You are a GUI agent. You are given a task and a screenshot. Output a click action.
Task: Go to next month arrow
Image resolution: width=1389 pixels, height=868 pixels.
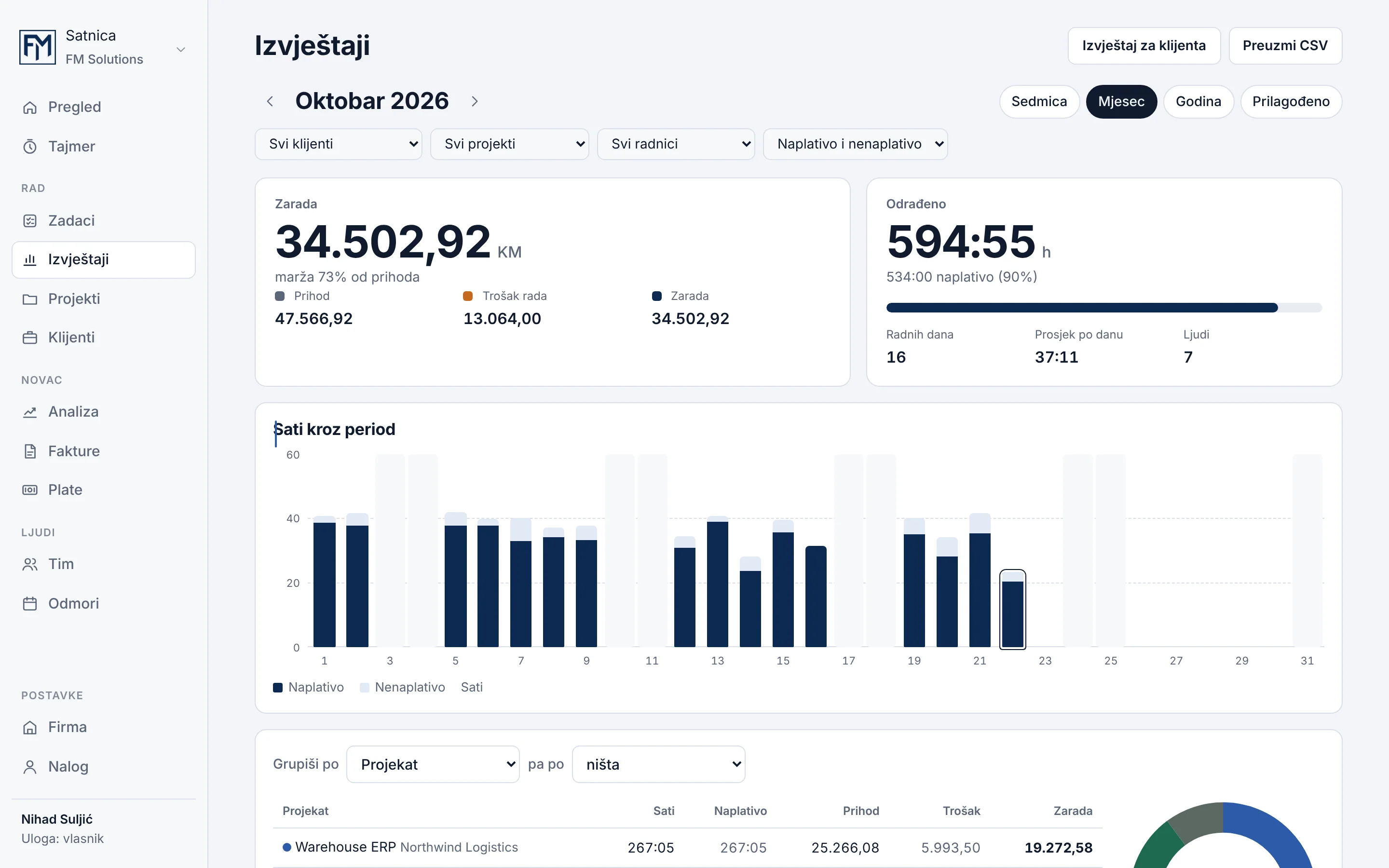point(474,102)
